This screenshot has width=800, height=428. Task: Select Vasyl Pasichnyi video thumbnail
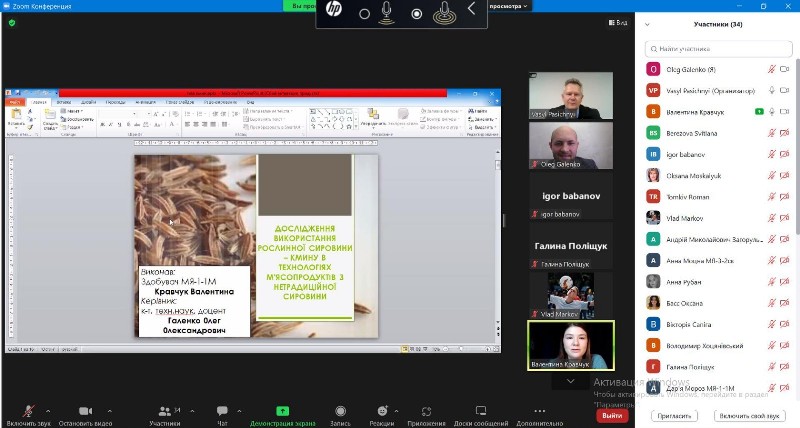[570, 95]
